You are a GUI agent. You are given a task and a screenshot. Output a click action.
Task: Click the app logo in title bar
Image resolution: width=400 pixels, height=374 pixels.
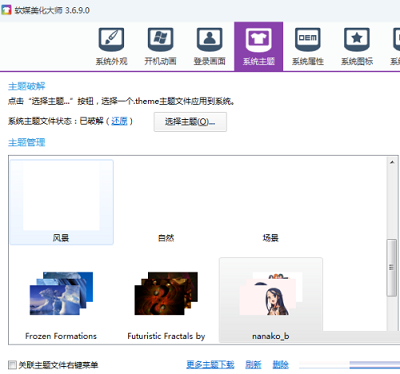tap(6, 10)
